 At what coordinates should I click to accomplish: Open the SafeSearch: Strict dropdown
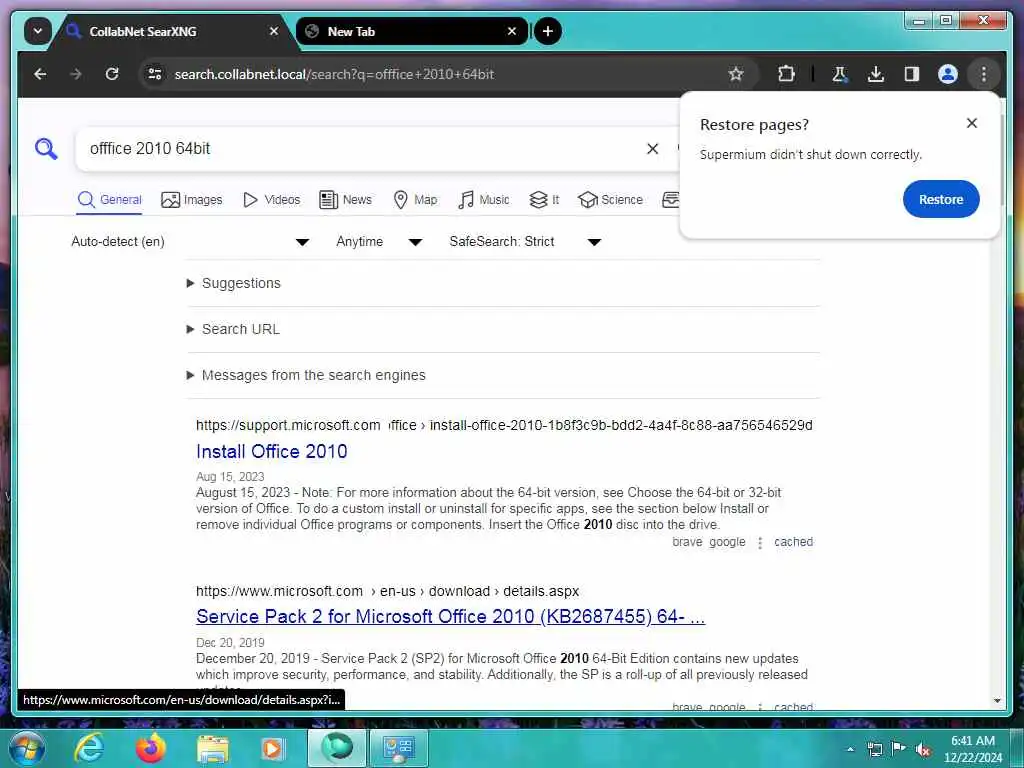[x=524, y=242]
